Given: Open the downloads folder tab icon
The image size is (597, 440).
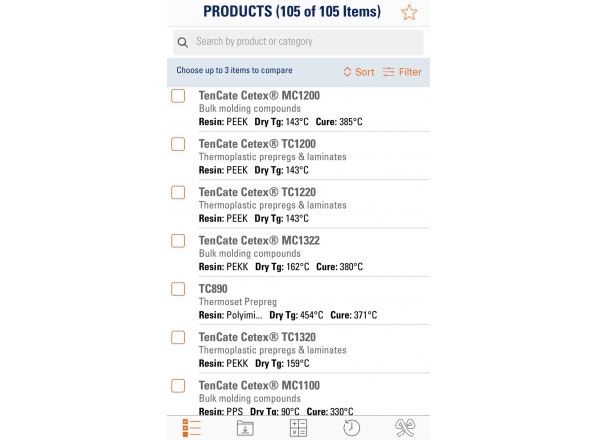Looking at the screenshot, I should tap(245, 428).
